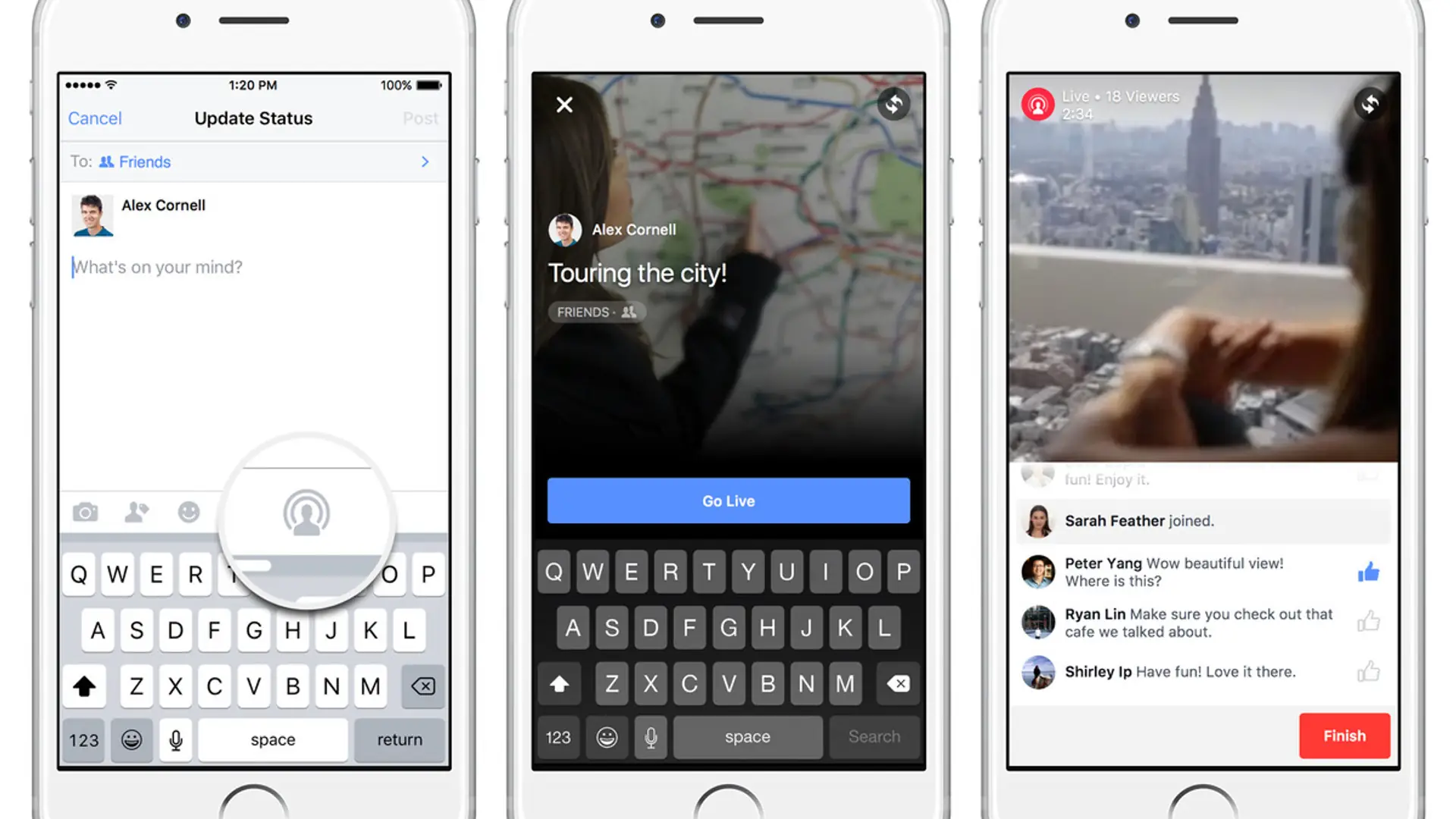This screenshot has width=1456, height=819.
Task: Tap the What's on your mind text field
Action: 159,267
